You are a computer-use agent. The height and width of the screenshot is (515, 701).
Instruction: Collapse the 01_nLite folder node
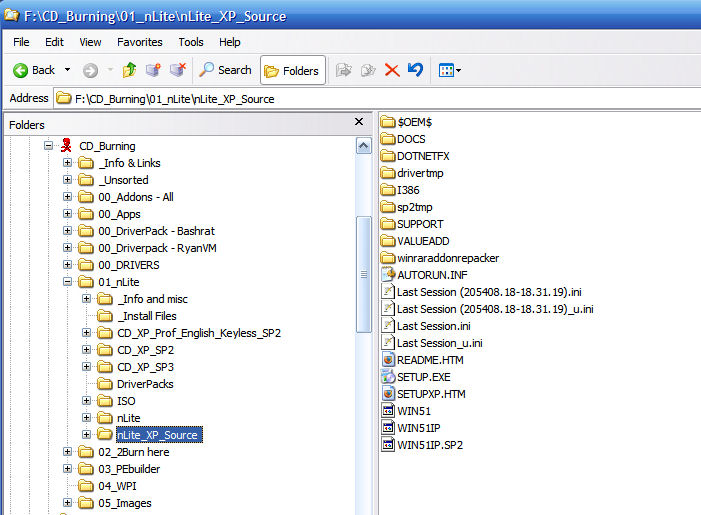click(68, 282)
